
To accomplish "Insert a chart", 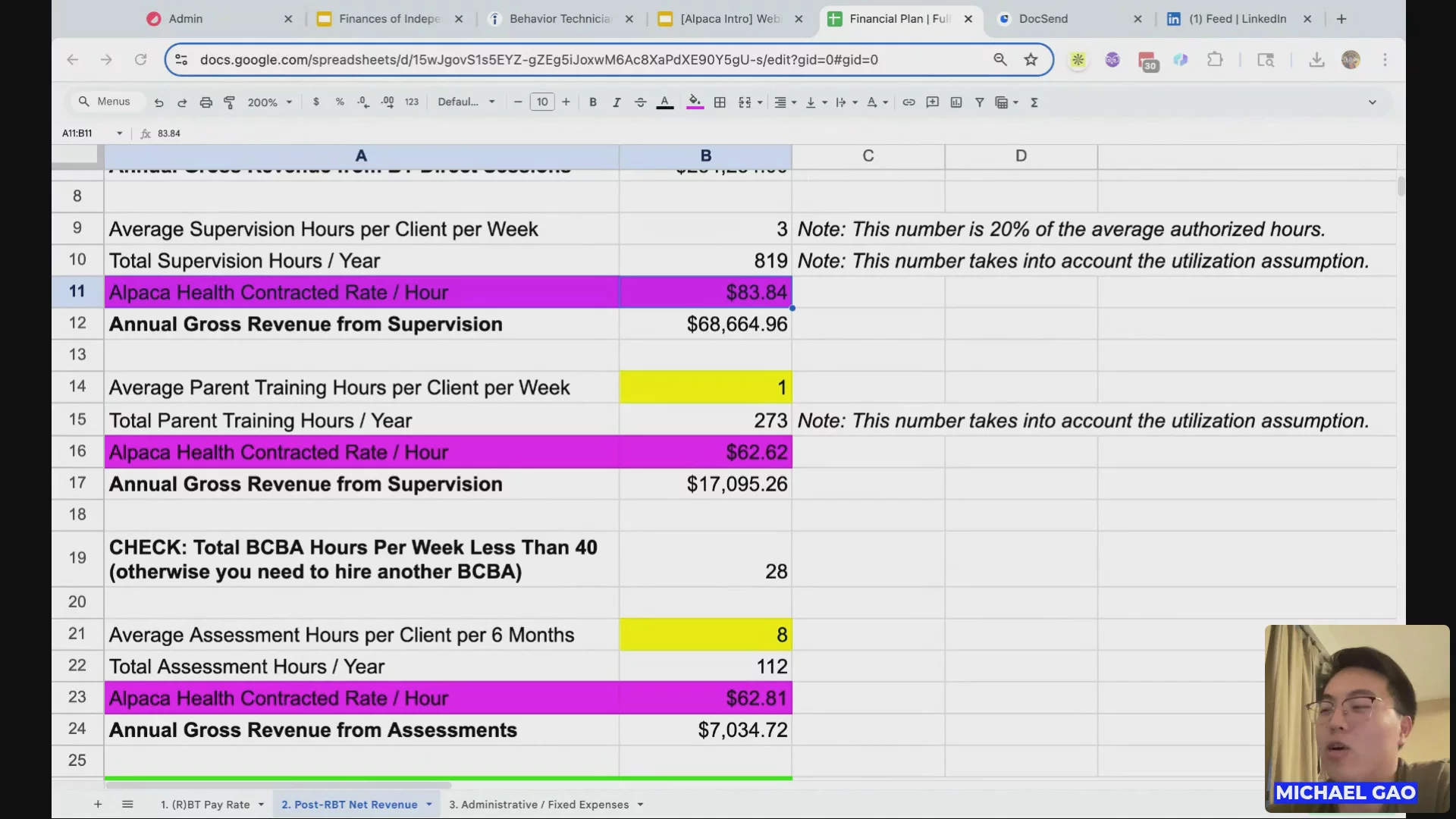I will (x=956, y=102).
